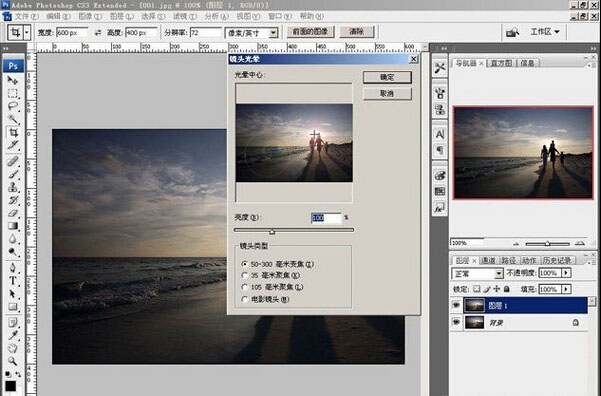Select the Brush tool
The image size is (601, 396).
(13, 174)
